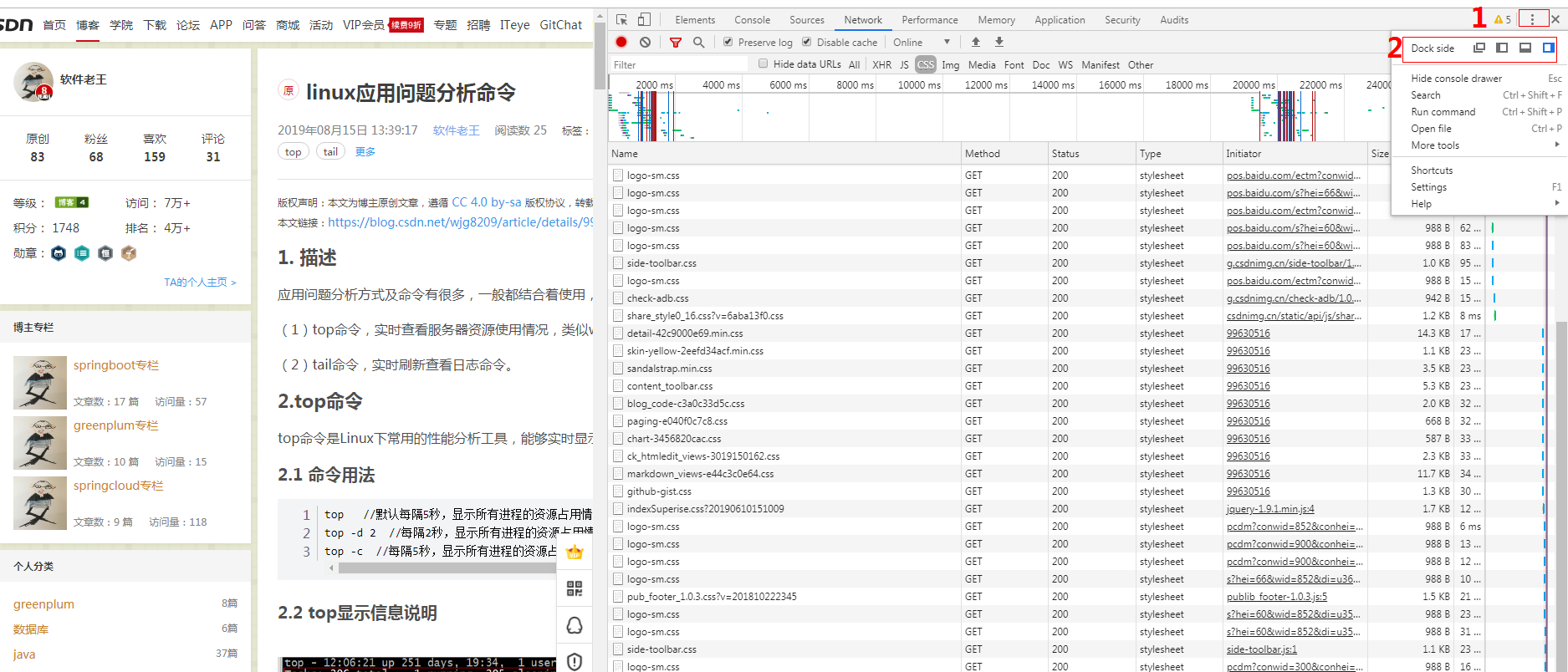
Task: Focus the network Filter input field
Action: coord(679,64)
